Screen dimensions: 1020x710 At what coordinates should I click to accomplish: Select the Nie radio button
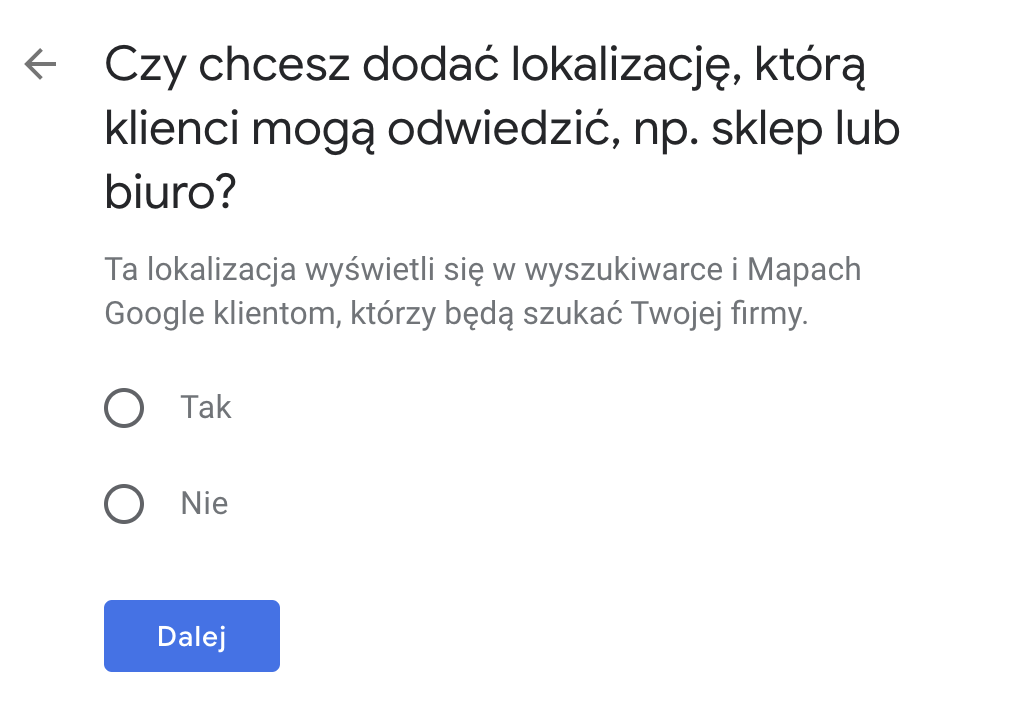tap(124, 504)
